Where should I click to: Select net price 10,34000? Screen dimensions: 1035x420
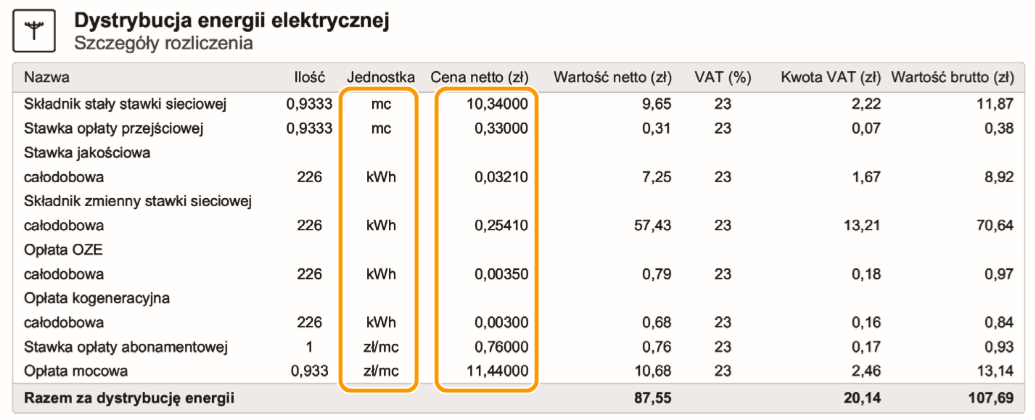tap(496, 104)
